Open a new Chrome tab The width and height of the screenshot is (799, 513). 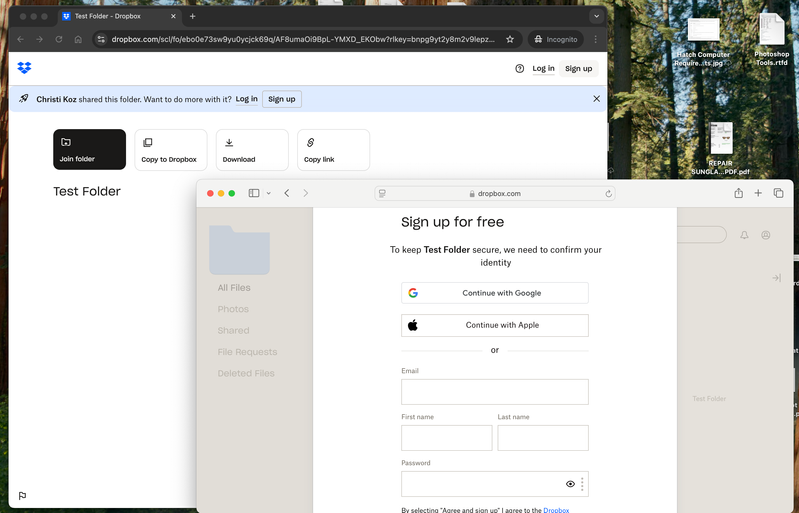tap(193, 16)
